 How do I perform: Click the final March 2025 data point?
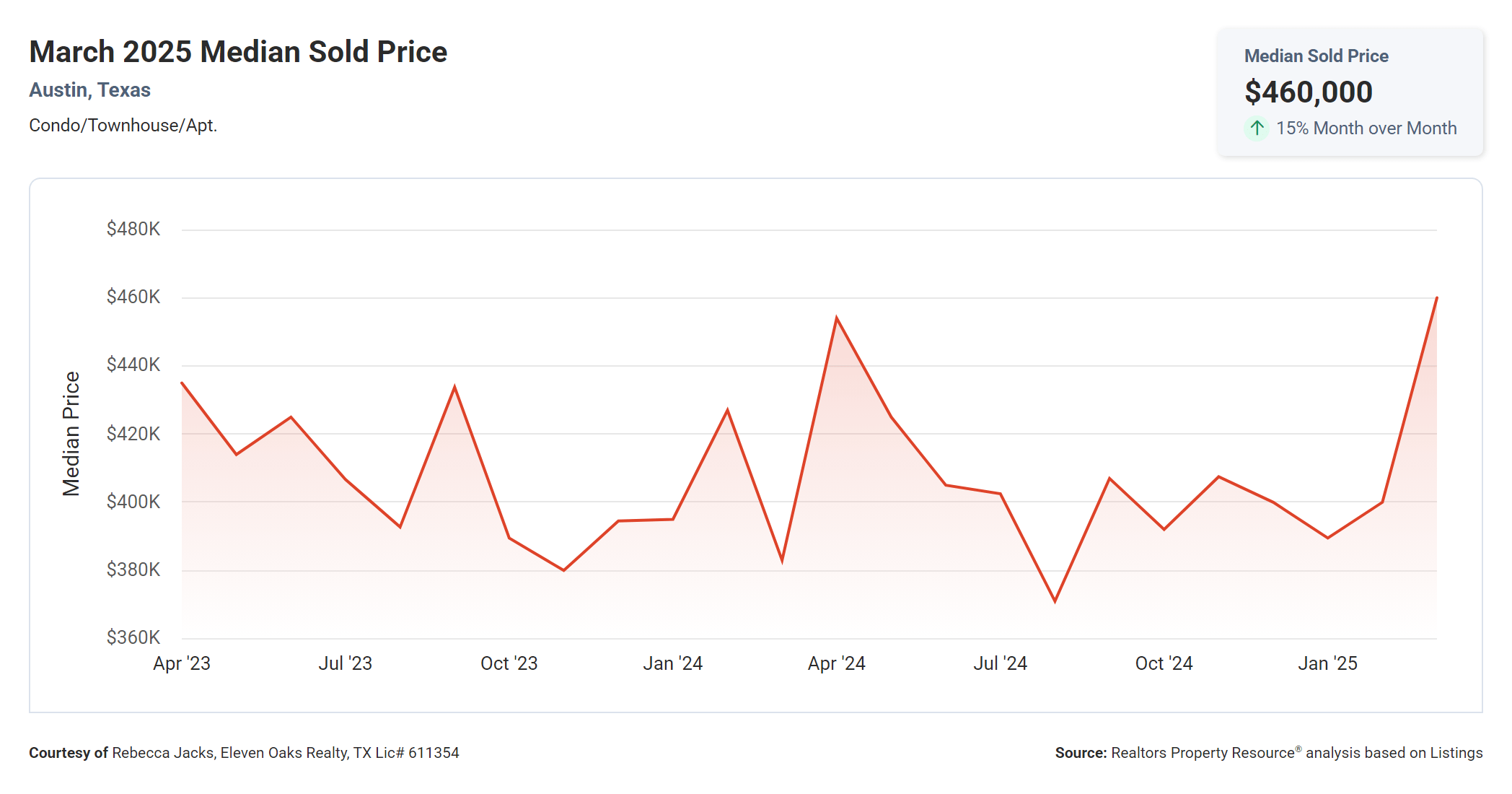point(1436,298)
